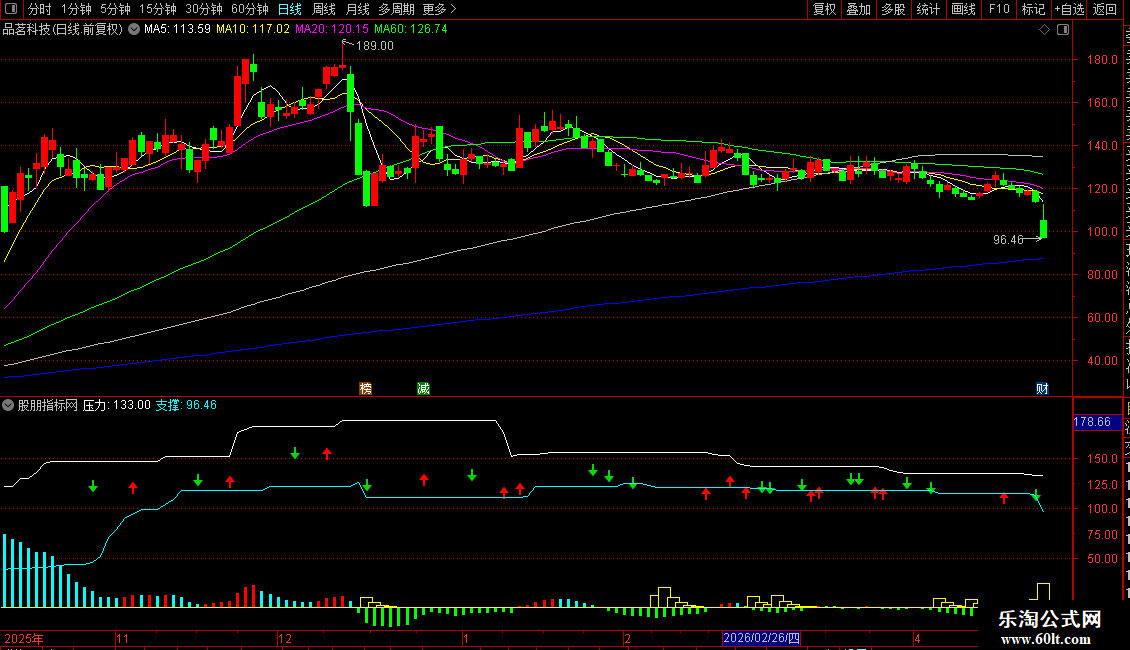The image size is (1130, 650).
Task: Select the 60分钟 period tab
Action: coord(250,9)
